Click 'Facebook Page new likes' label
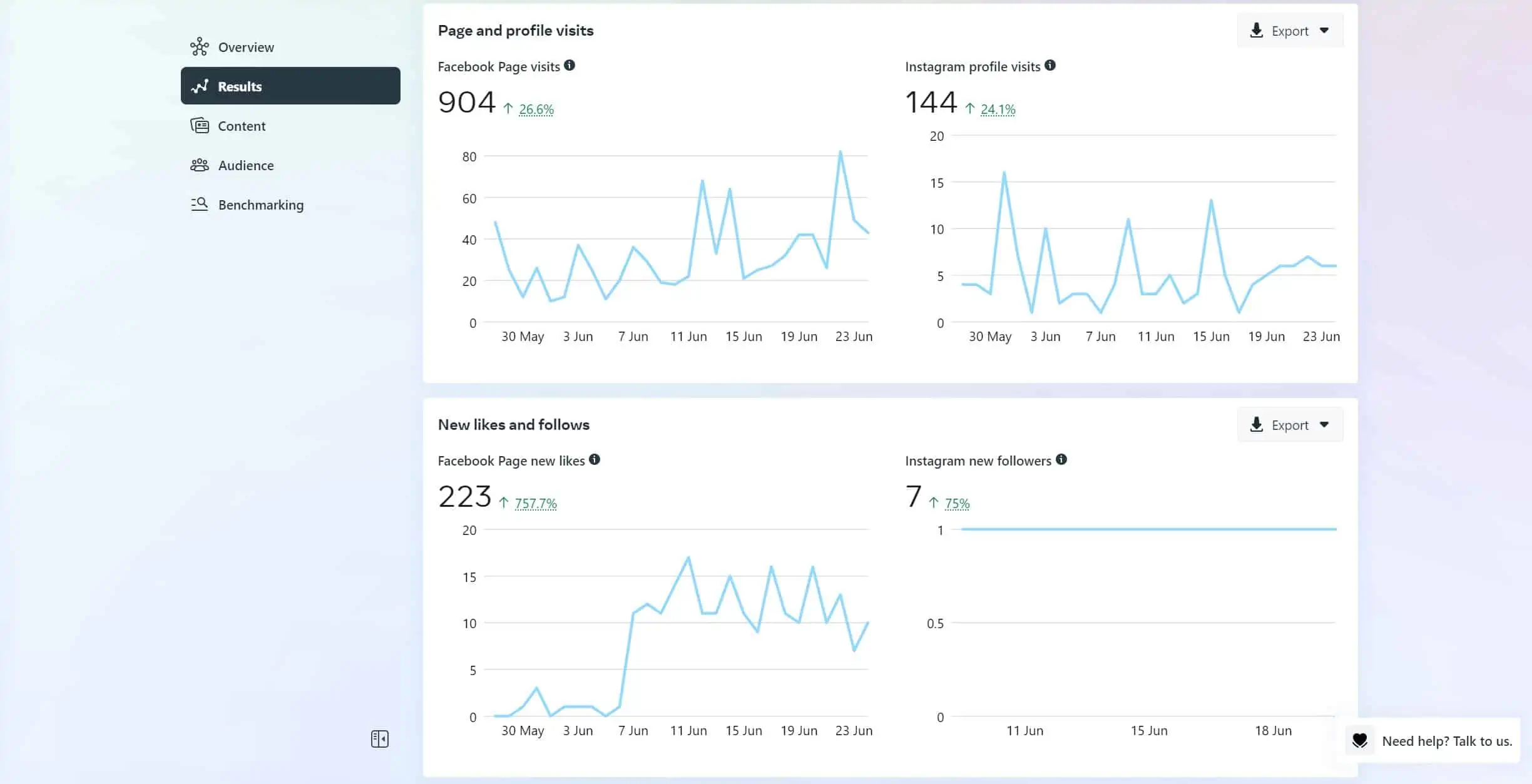This screenshot has height=784, width=1532. 511,461
